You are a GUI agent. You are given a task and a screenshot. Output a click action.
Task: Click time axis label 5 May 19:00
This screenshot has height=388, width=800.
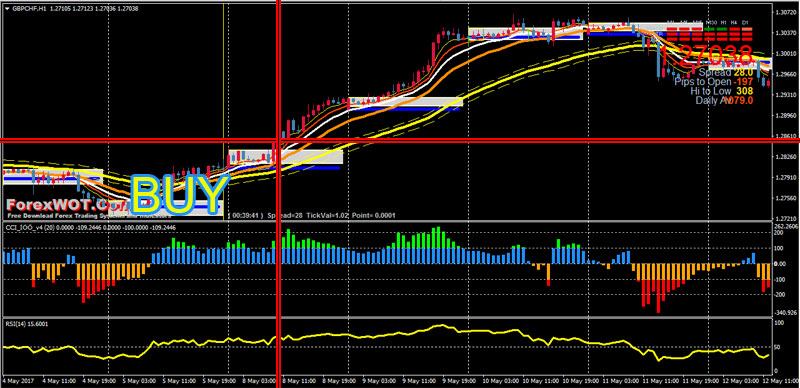[x=218, y=381]
